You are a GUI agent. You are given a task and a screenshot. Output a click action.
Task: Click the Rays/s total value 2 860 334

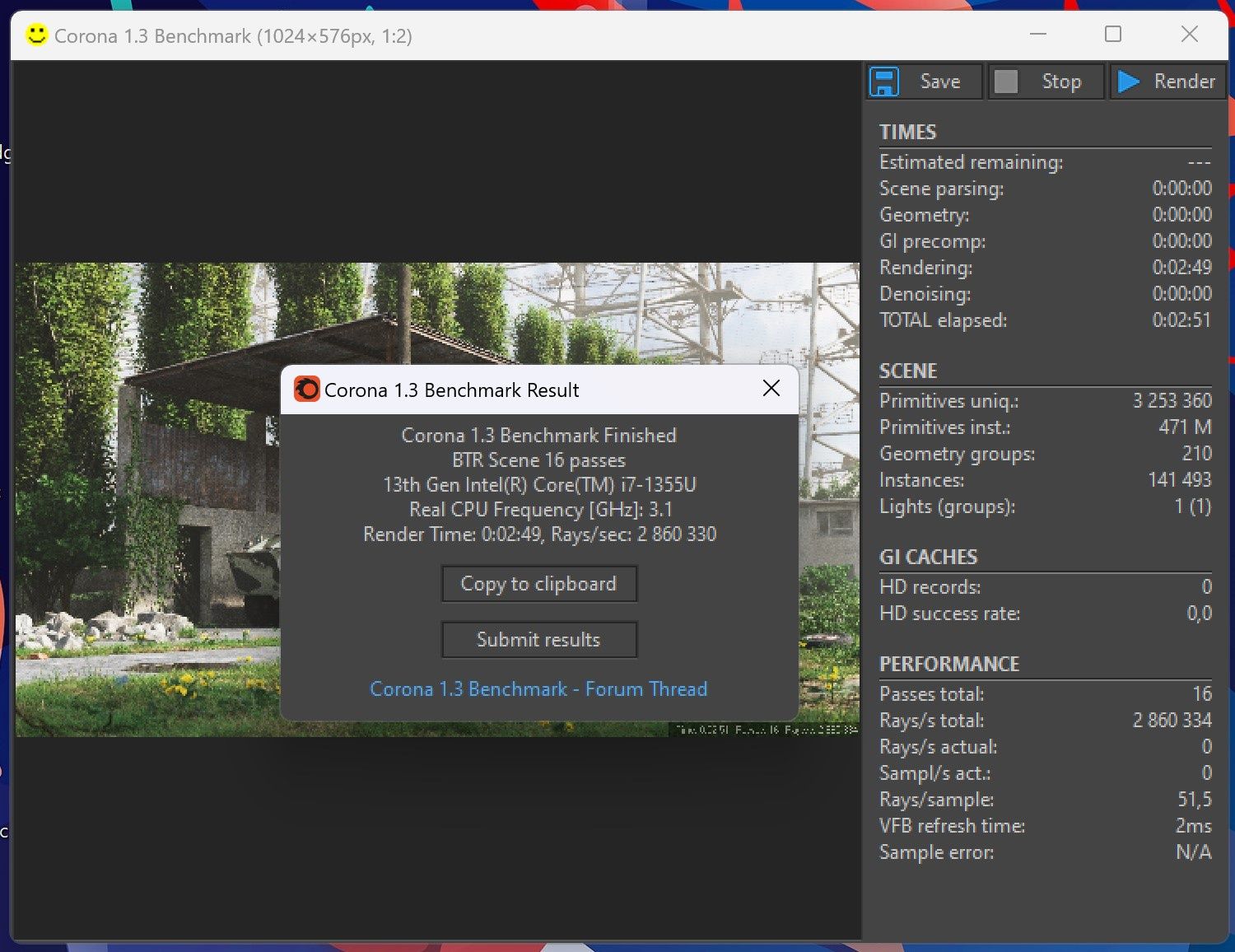[1172, 721]
